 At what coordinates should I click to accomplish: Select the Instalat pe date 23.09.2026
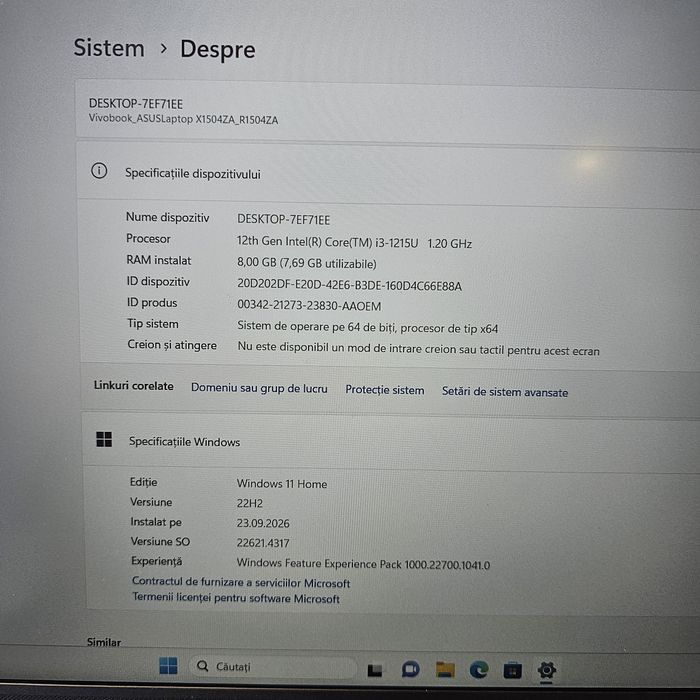pyautogui.click(x=263, y=523)
